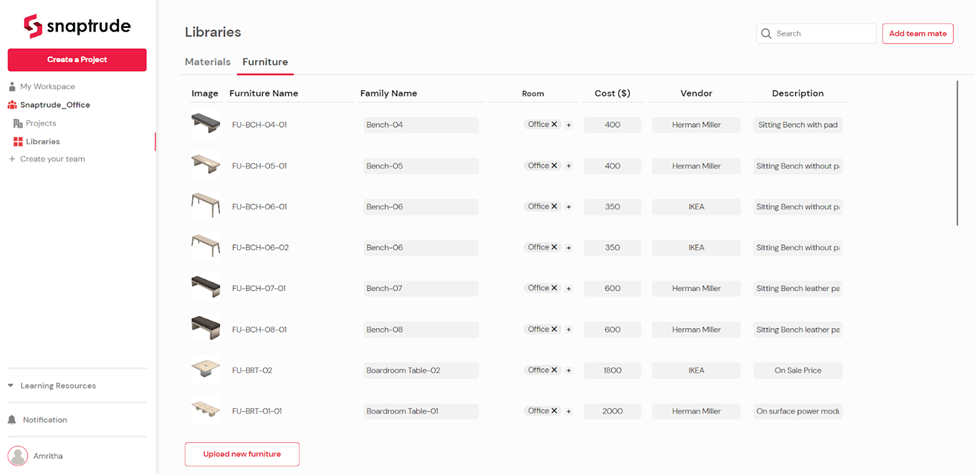The height and width of the screenshot is (474, 975).
Task: Add a room to FU-BCH-06-01 with the plus
Action: (569, 207)
